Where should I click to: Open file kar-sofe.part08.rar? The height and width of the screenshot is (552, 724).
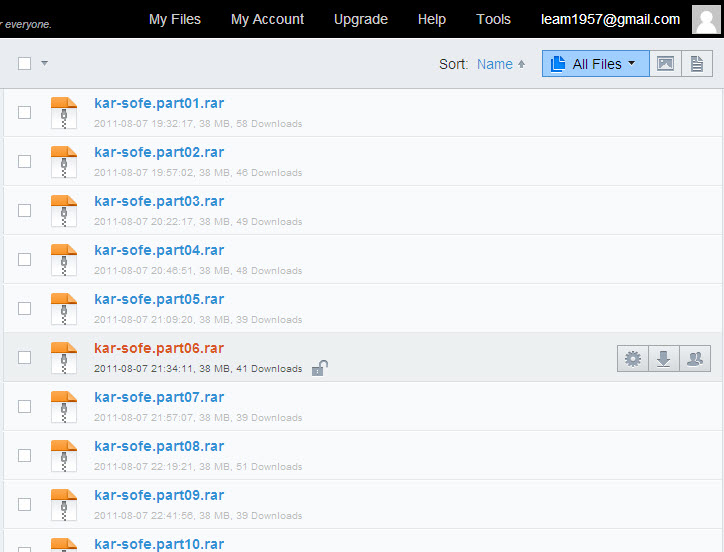point(159,446)
